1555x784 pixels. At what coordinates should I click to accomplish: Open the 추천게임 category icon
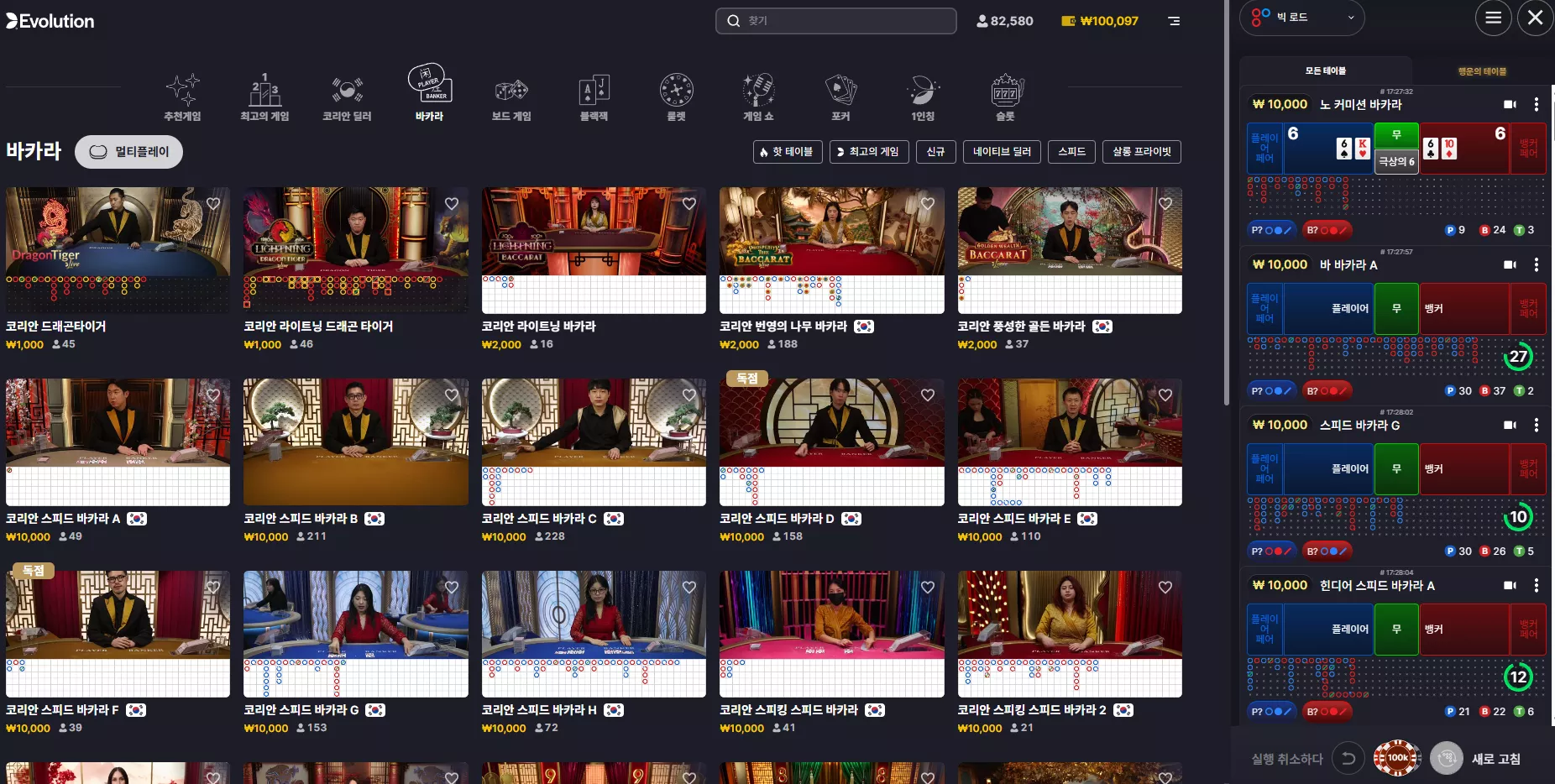coord(182,90)
